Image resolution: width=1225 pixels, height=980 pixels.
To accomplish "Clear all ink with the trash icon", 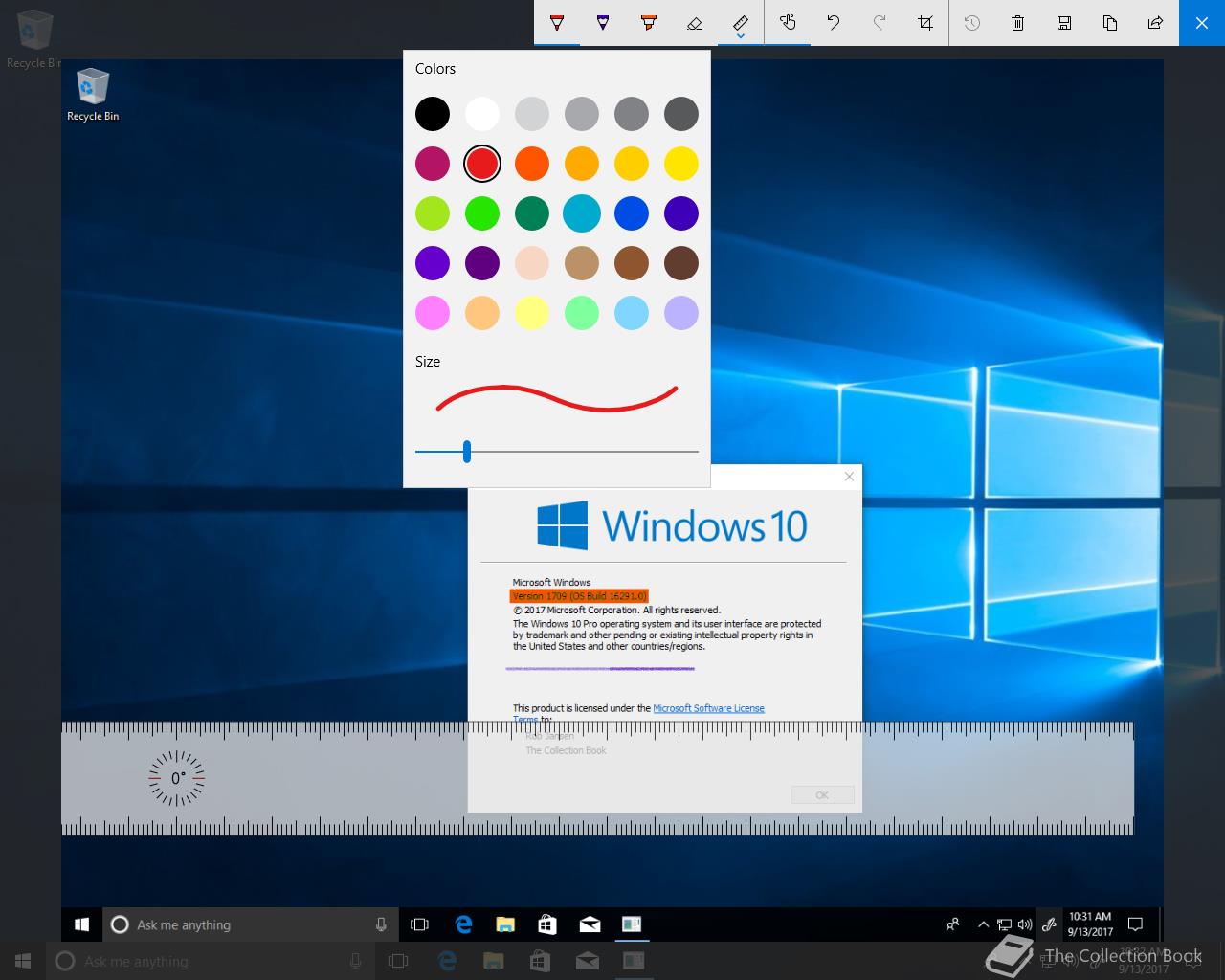I will tap(1018, 22).
